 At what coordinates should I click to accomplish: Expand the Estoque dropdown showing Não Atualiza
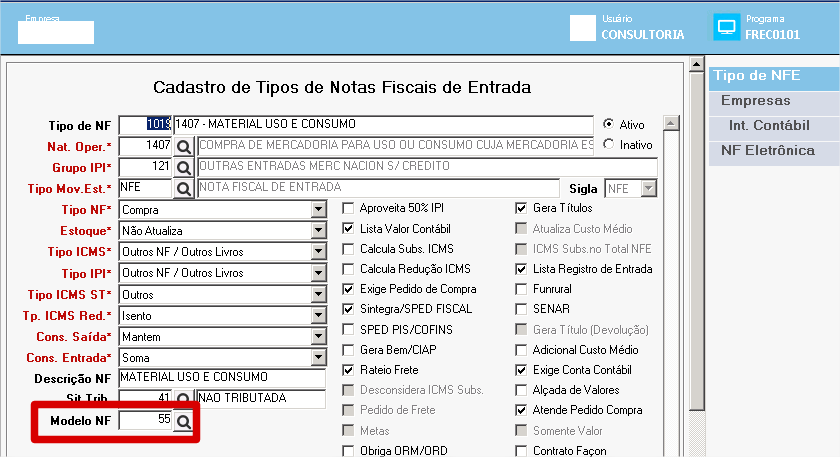click(x=318, y=230)
